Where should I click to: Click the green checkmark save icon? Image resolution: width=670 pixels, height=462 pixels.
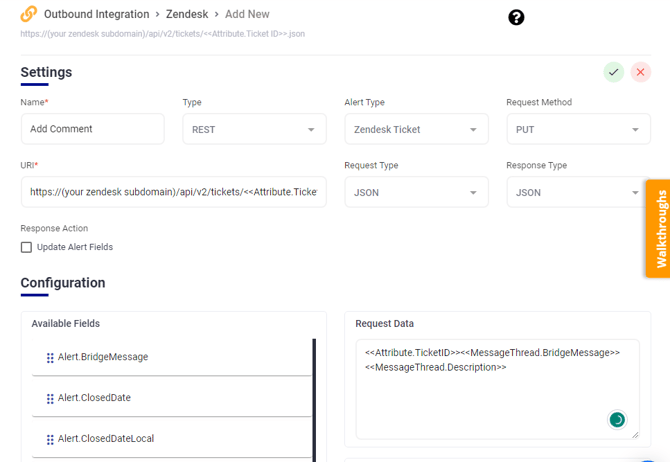pos(613,72)
